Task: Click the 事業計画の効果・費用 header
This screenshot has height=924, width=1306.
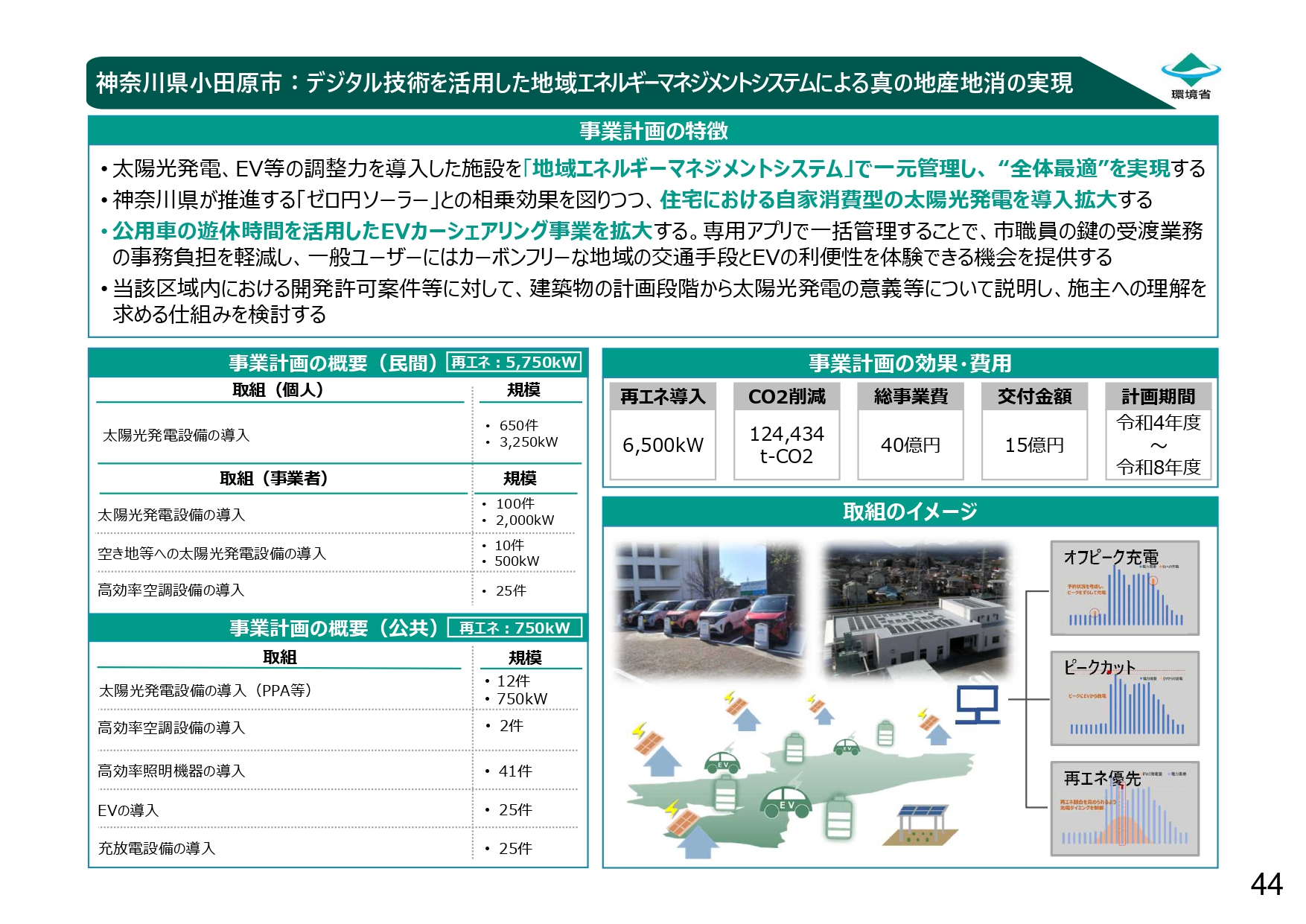Action: click(910, 363)
